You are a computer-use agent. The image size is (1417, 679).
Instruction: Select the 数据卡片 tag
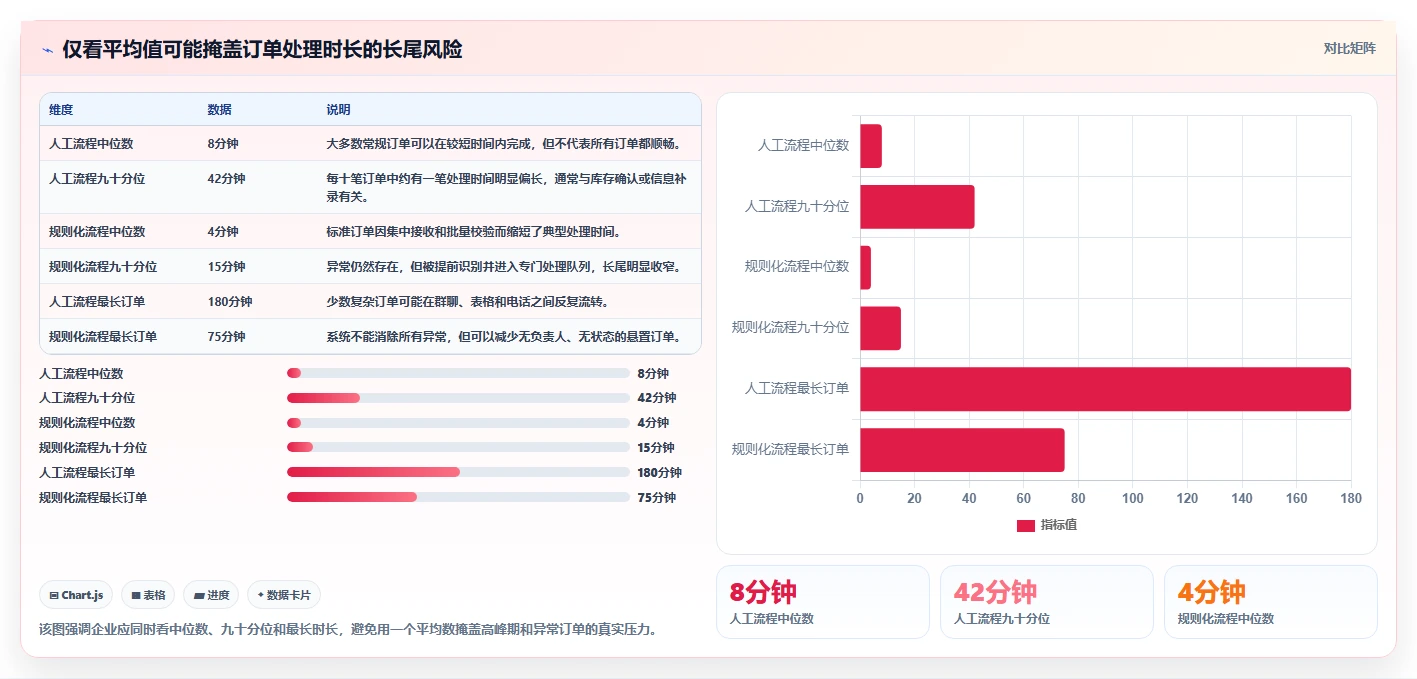284,595
